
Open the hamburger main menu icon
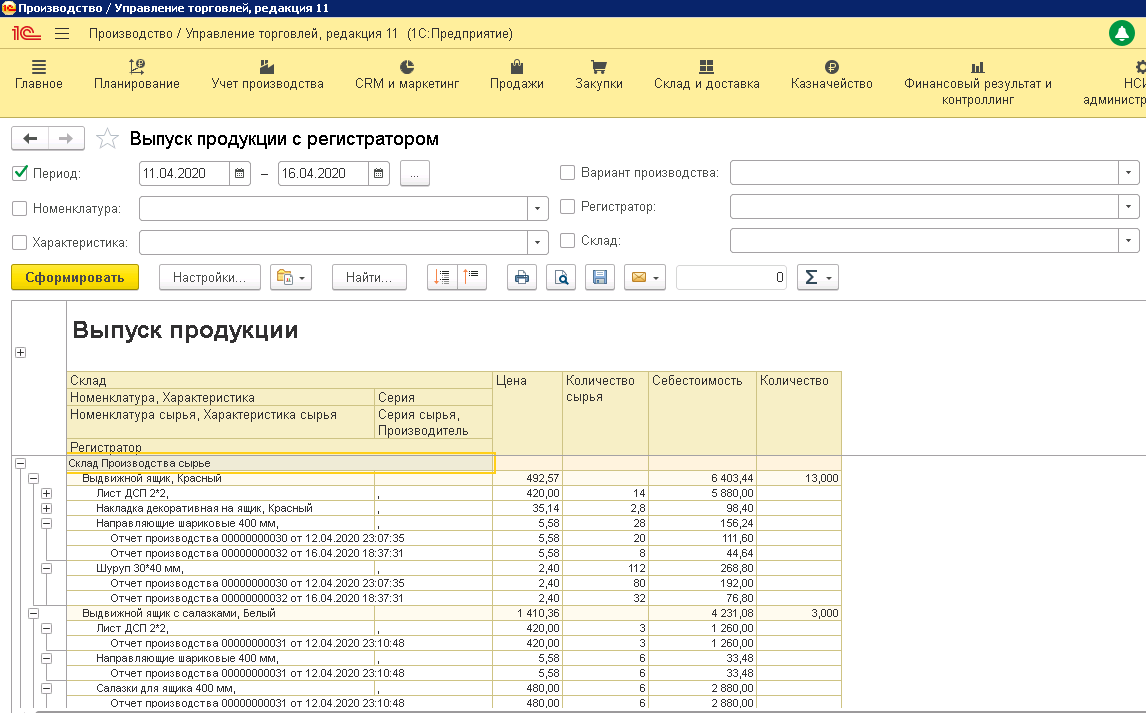62,33
